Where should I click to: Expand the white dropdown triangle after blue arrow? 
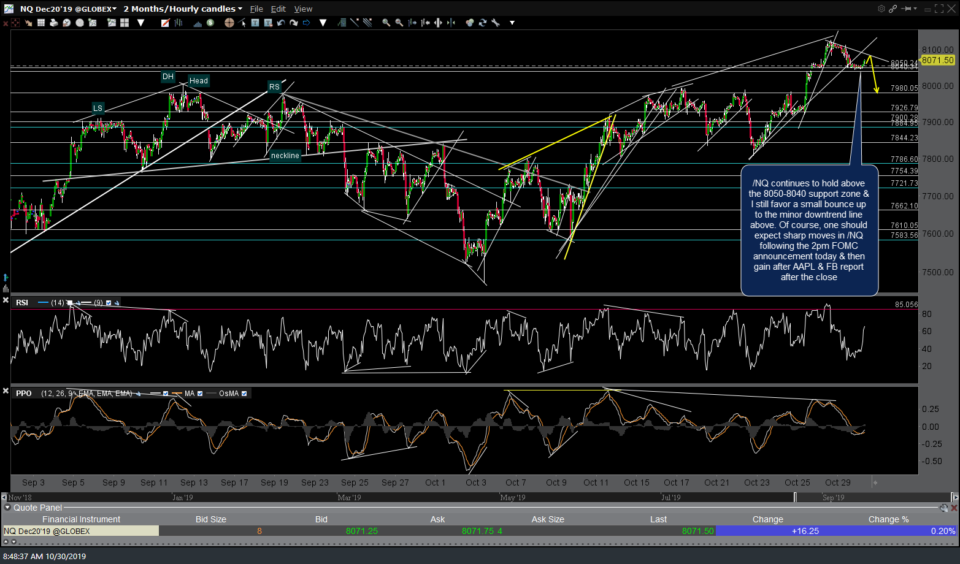(323, 23)
